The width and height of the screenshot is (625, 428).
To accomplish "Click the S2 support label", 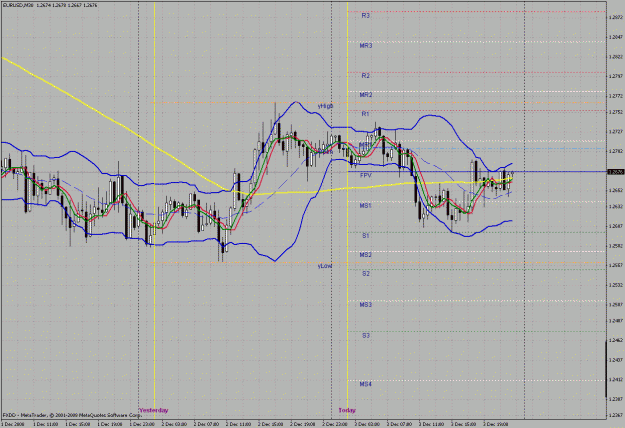I will point(366,274).
